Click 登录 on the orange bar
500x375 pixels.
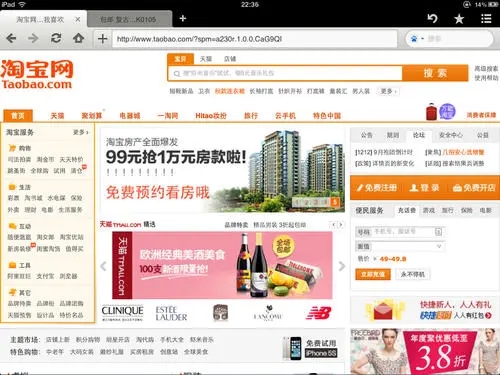(424, 188)
